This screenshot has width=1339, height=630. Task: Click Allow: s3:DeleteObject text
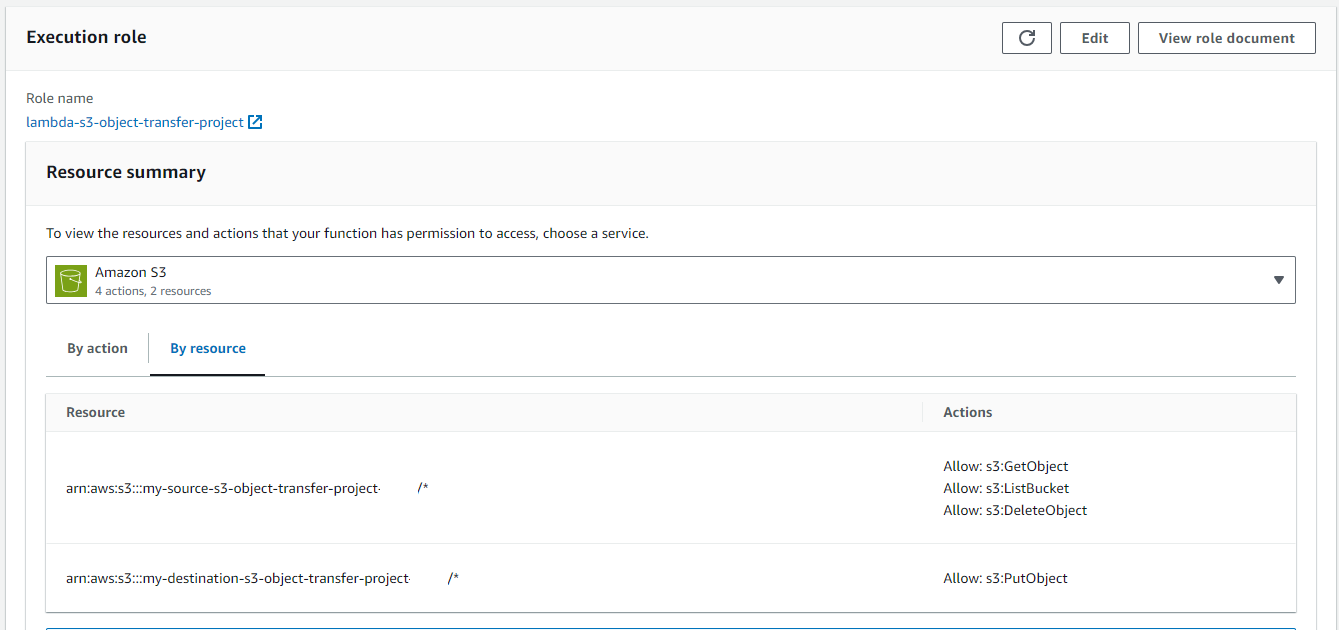tap(1015, 510)
